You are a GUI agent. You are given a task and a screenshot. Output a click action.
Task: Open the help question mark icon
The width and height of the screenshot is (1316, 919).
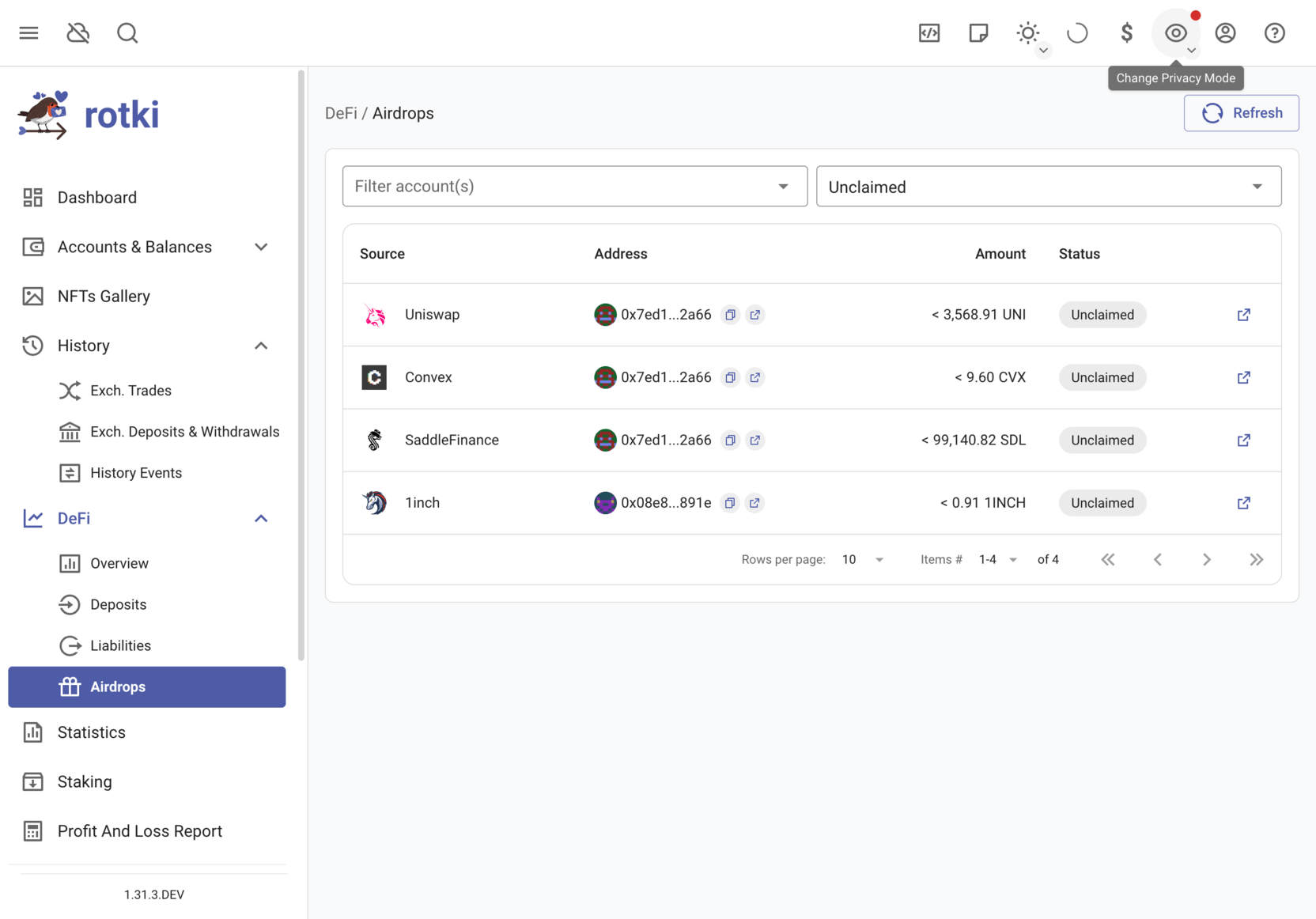[1274, 33]
